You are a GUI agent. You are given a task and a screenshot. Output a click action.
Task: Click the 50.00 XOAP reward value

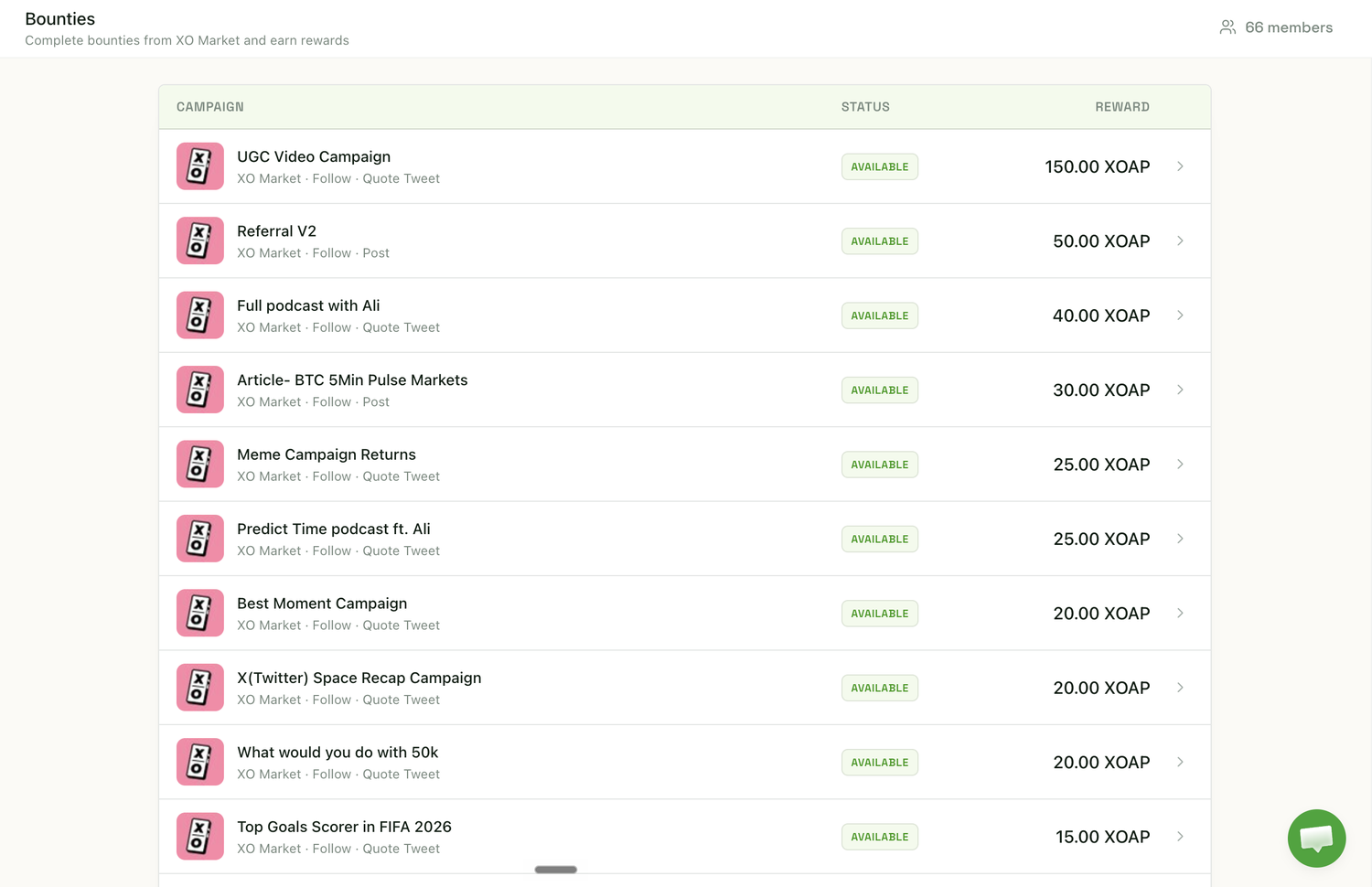coord(1101,240)
